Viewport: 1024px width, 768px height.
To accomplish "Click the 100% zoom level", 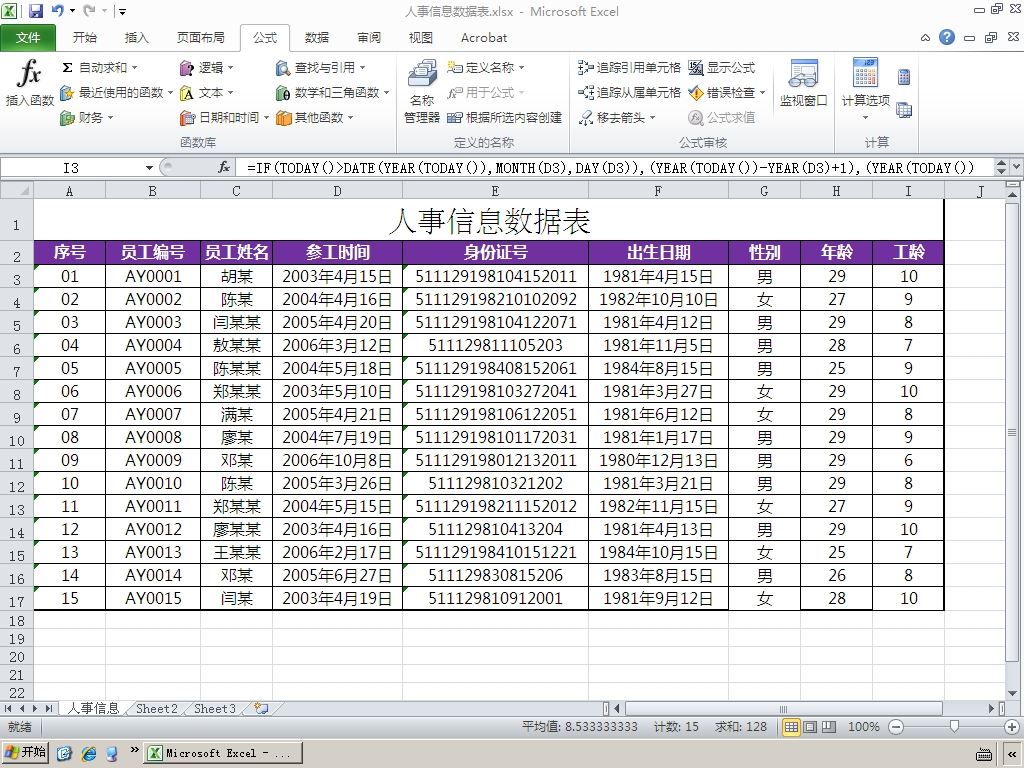I will point(863,727).
